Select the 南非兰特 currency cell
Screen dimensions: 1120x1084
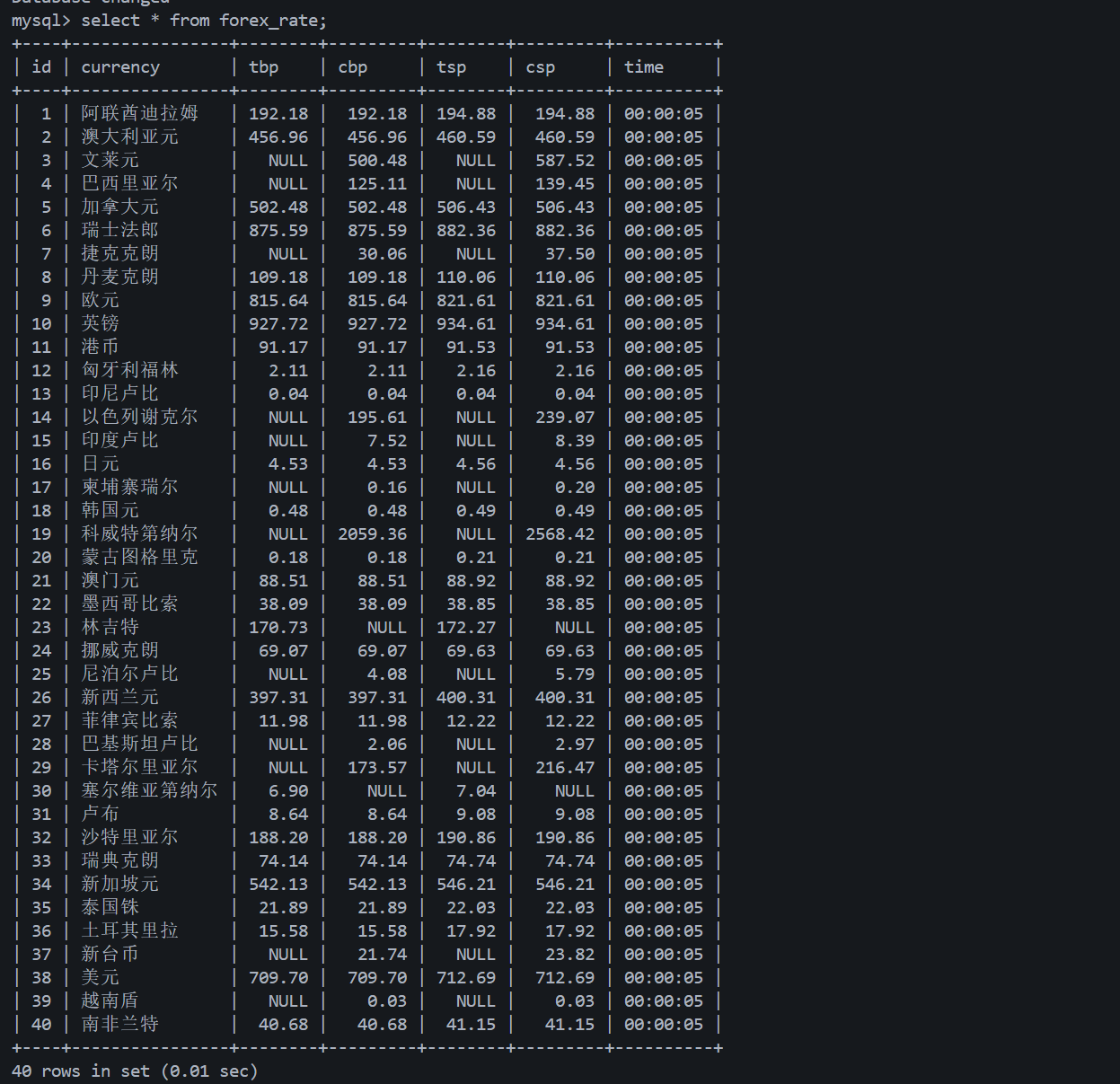pos(120,1024)
